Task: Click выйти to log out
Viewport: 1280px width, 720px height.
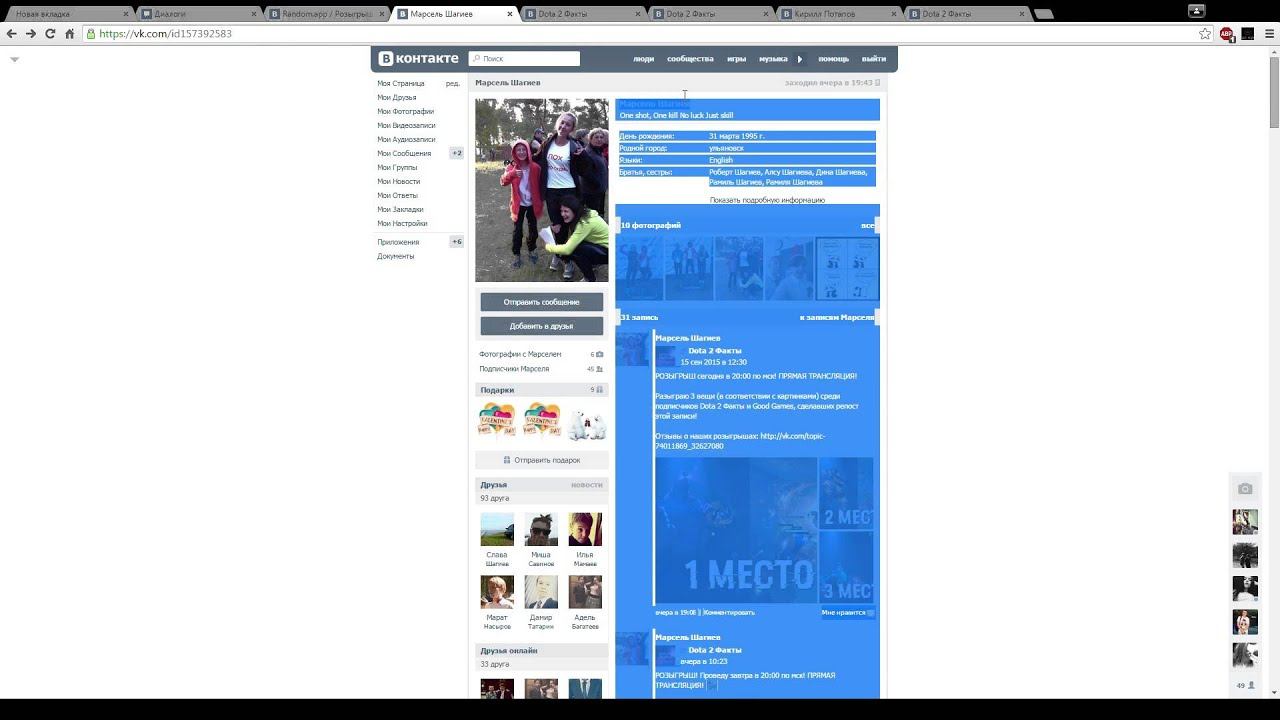Action: coord(873,59)
